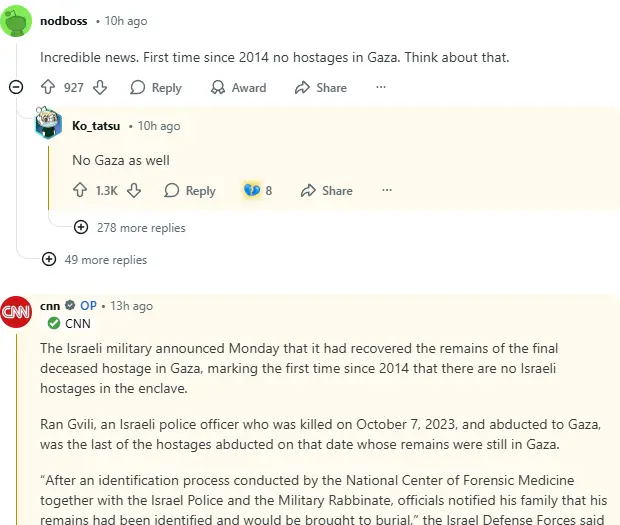Image resolution: width=620 pixels, height=525 pixels.
Task: Upvote nodboss's comment
Action: point(48,88)
